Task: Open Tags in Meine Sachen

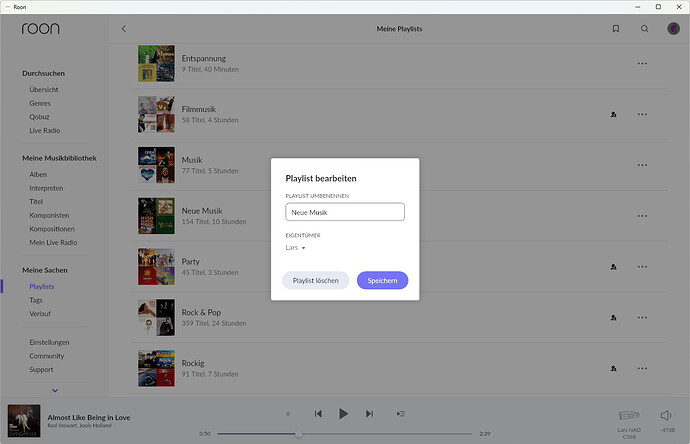Action: [x=36, y=300]
